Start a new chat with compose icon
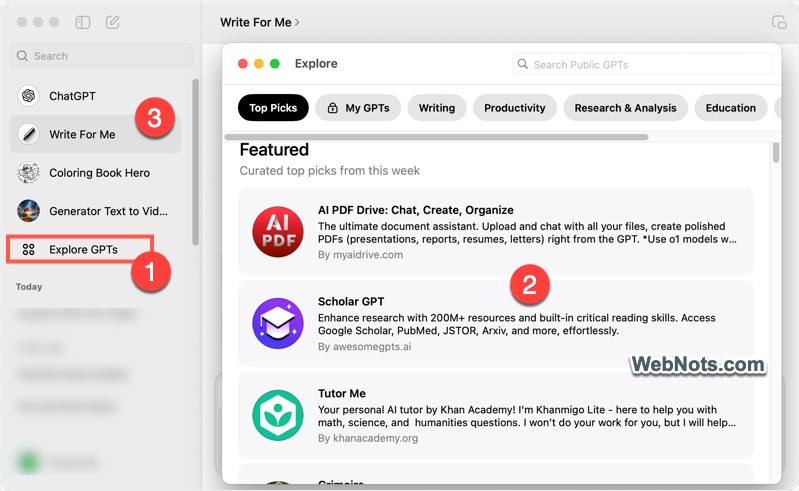Screen dimensions: 799x491 112,22
